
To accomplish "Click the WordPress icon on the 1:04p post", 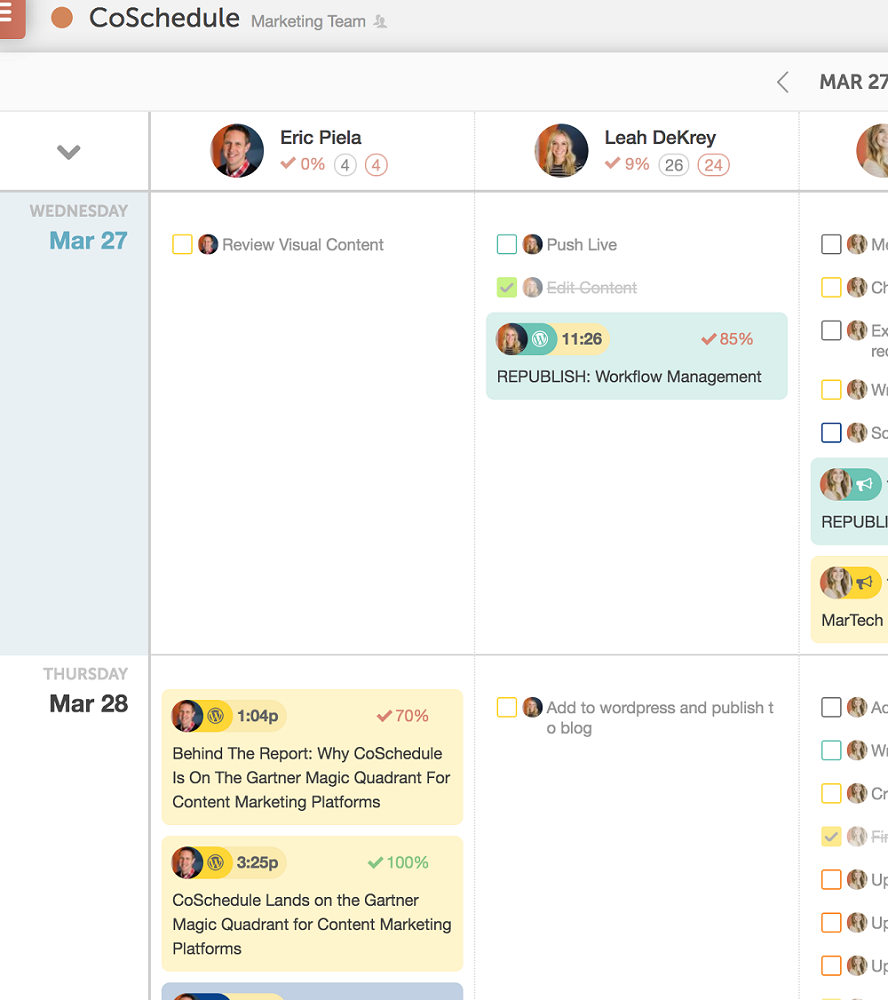I will (216, 716).
